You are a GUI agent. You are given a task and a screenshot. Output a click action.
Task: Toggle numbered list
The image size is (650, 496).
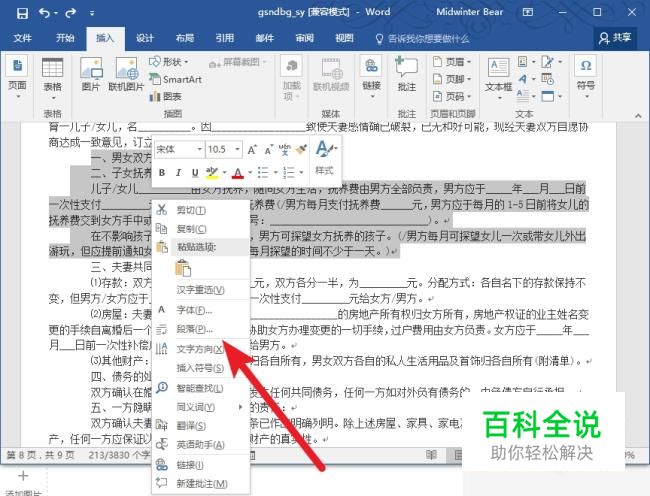coord(289,172)
